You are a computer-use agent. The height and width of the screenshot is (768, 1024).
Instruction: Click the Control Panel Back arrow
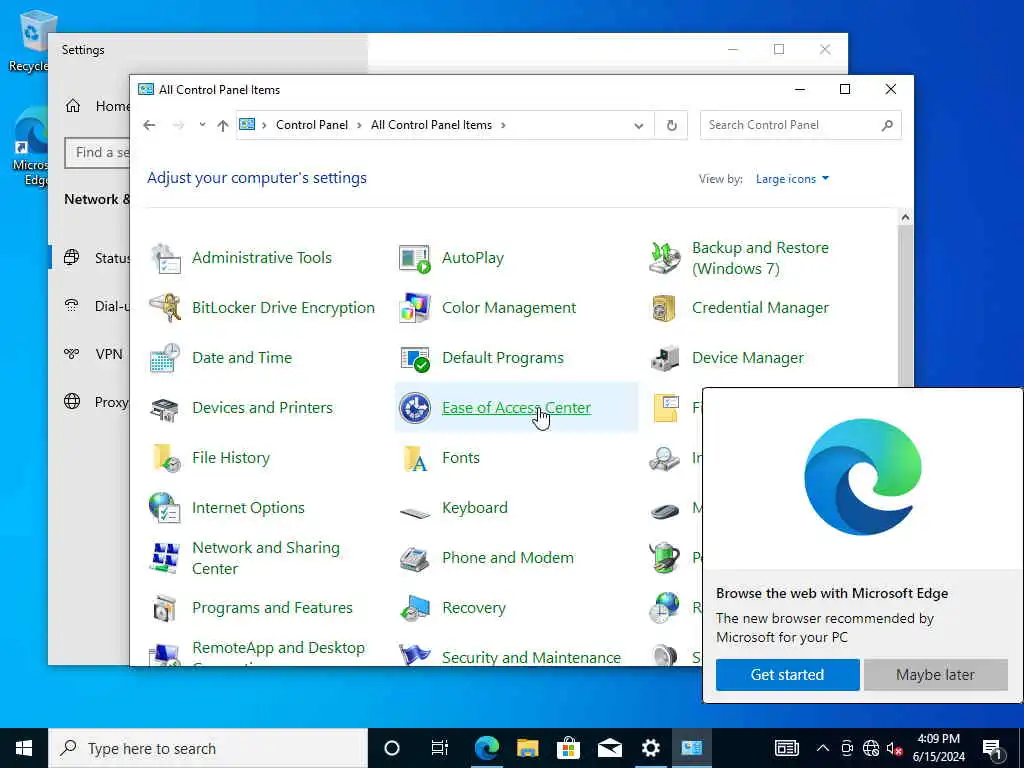(150, 125)
